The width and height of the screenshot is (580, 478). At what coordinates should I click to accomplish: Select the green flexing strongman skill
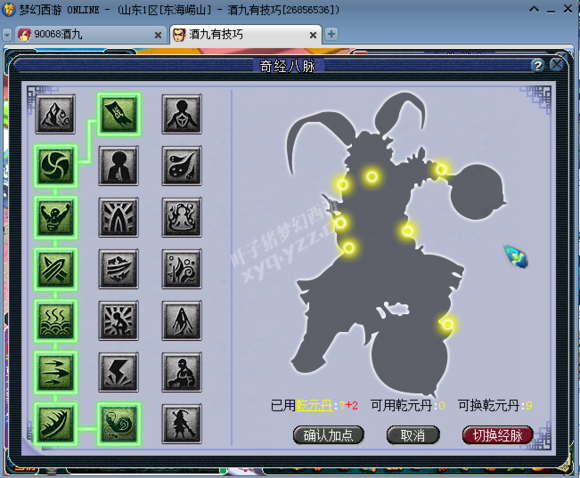tap(55, 218)
